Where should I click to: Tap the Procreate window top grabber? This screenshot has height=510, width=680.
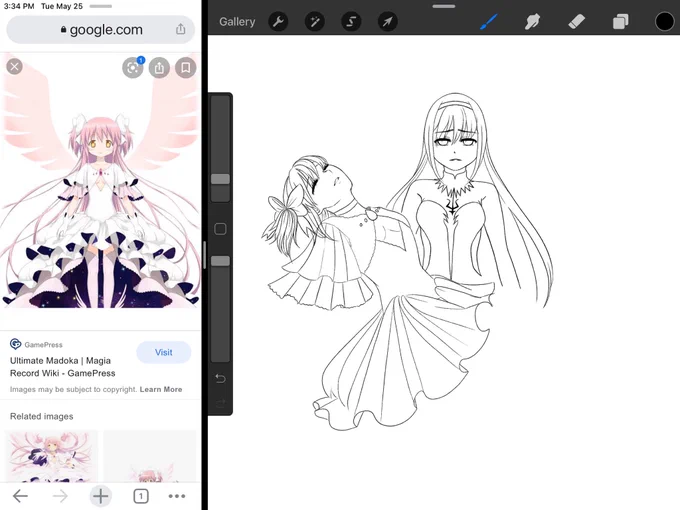point(444,6)
